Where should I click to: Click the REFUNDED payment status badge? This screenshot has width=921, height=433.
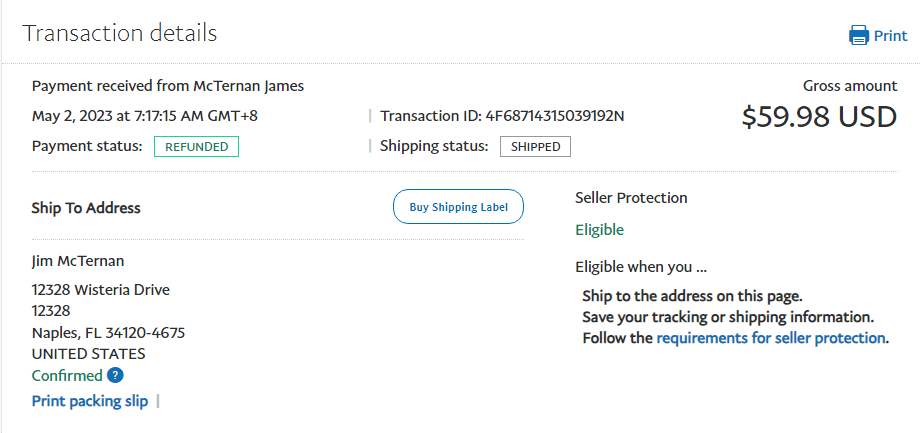point(196,147)
